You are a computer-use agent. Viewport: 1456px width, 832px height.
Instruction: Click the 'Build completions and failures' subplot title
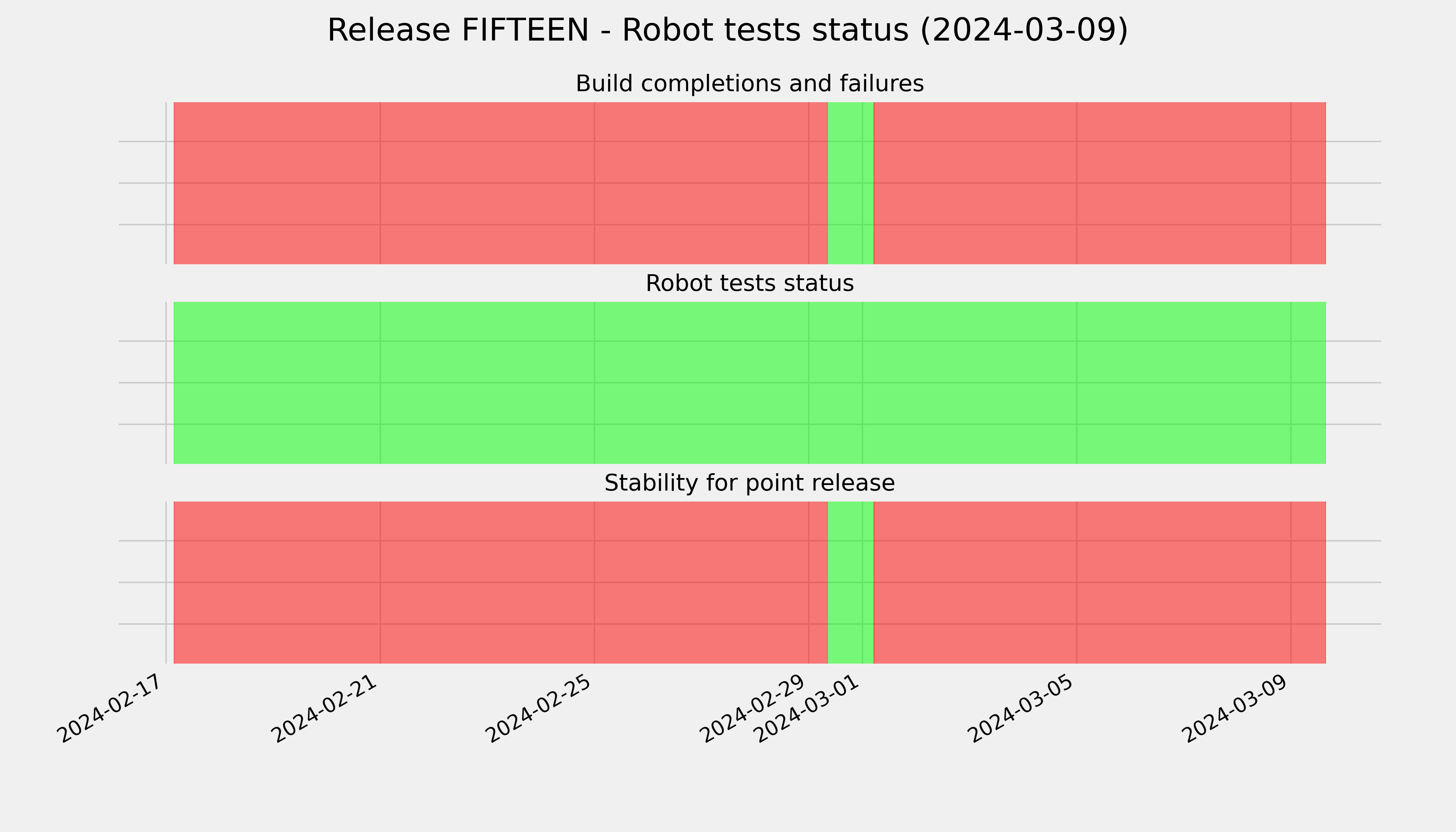(x=750, y=84)
